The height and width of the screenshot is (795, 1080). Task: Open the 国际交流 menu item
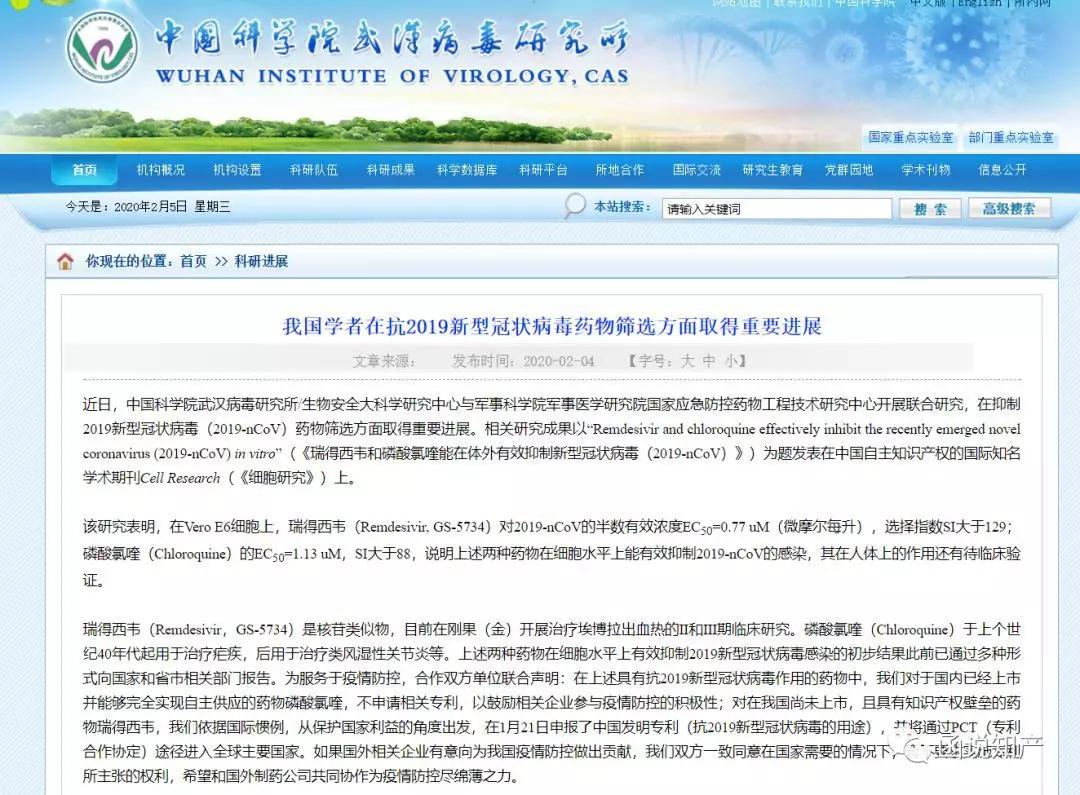point(696,169)
